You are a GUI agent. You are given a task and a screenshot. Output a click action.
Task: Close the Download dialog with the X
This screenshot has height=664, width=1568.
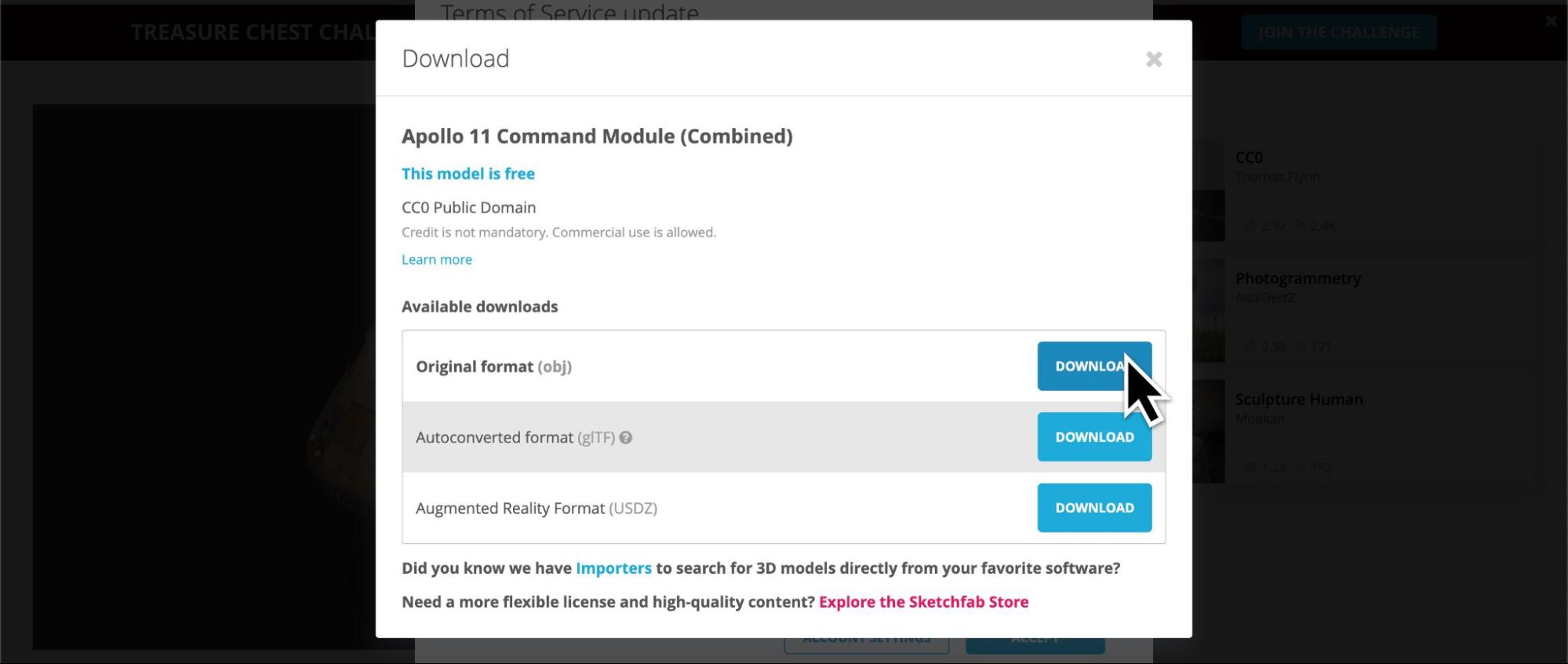click(1153, 60)
